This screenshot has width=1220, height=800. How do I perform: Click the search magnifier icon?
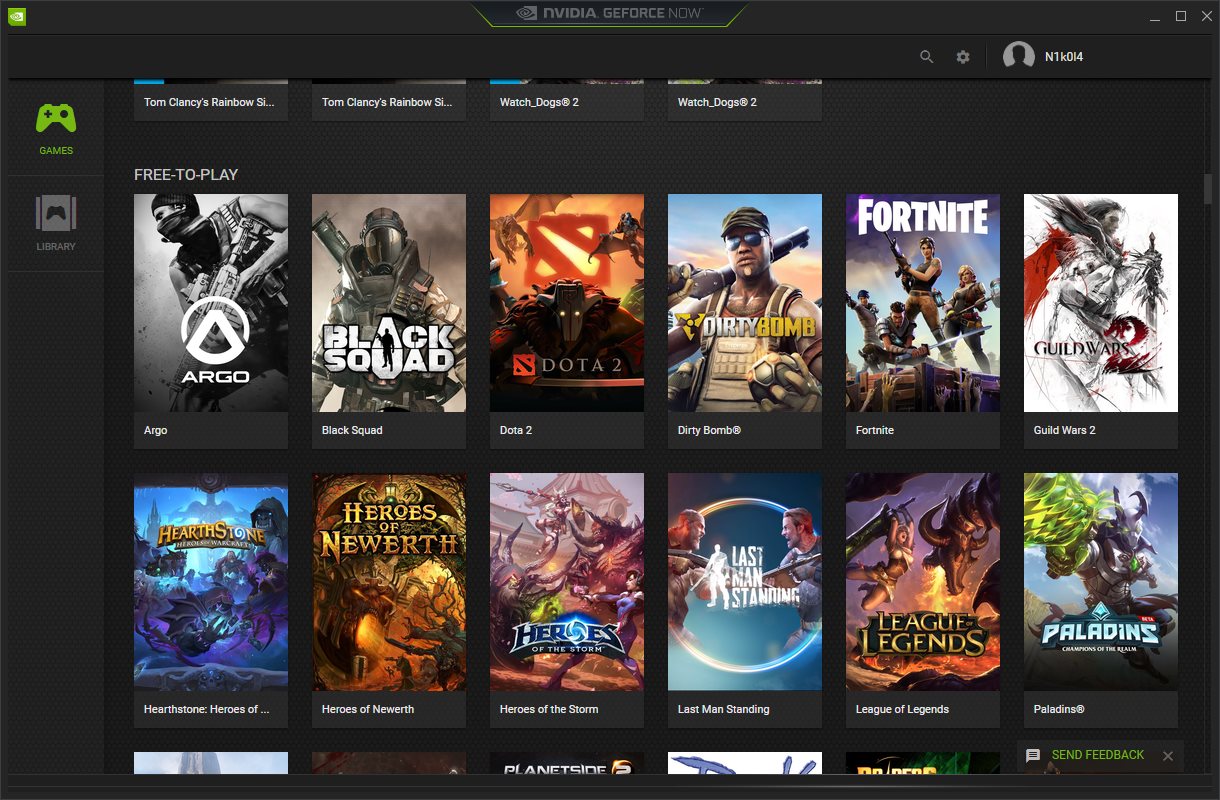926,57
